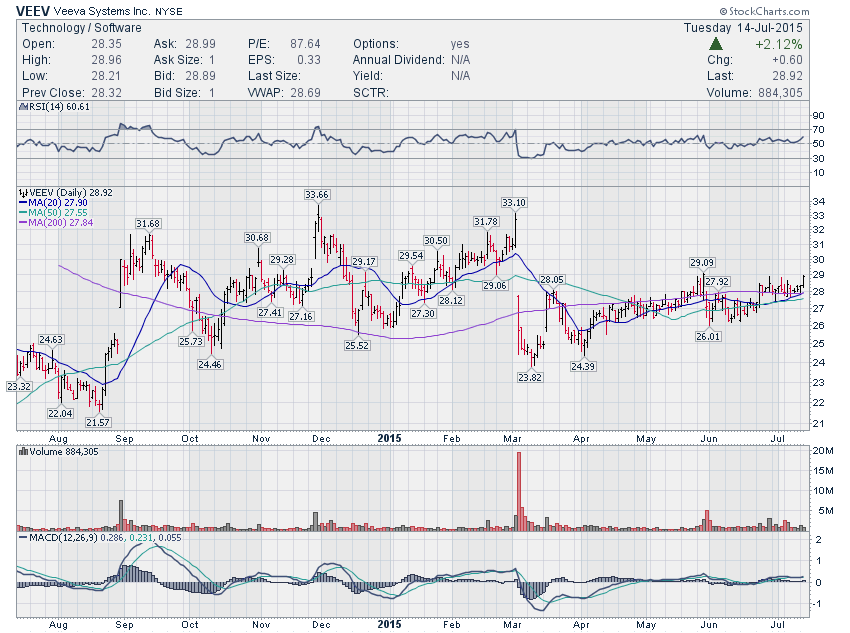
Task: Click the tall March volume spike bar
Action: (519, 491)
